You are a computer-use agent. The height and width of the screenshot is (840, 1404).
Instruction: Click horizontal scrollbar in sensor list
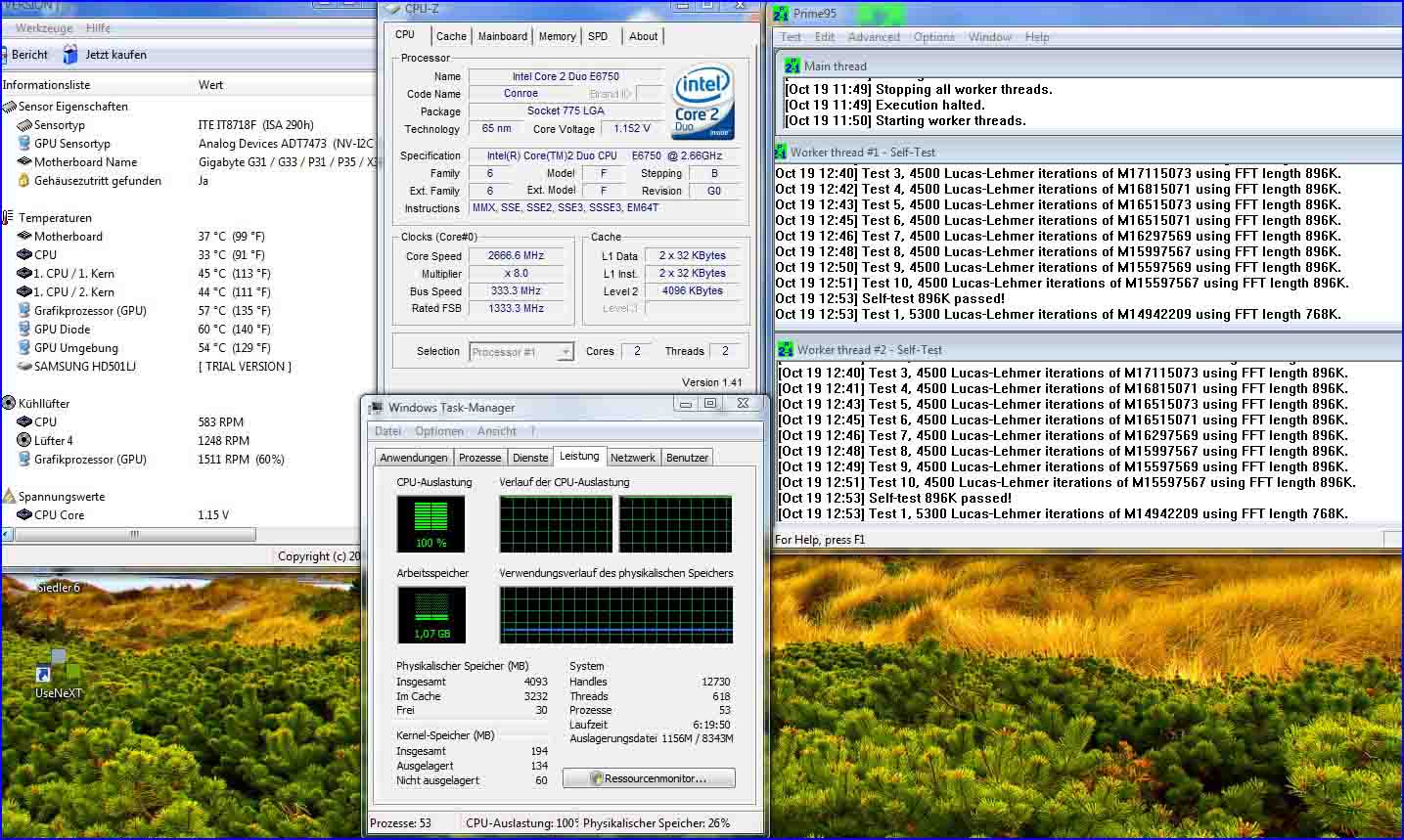coord(134,534)
